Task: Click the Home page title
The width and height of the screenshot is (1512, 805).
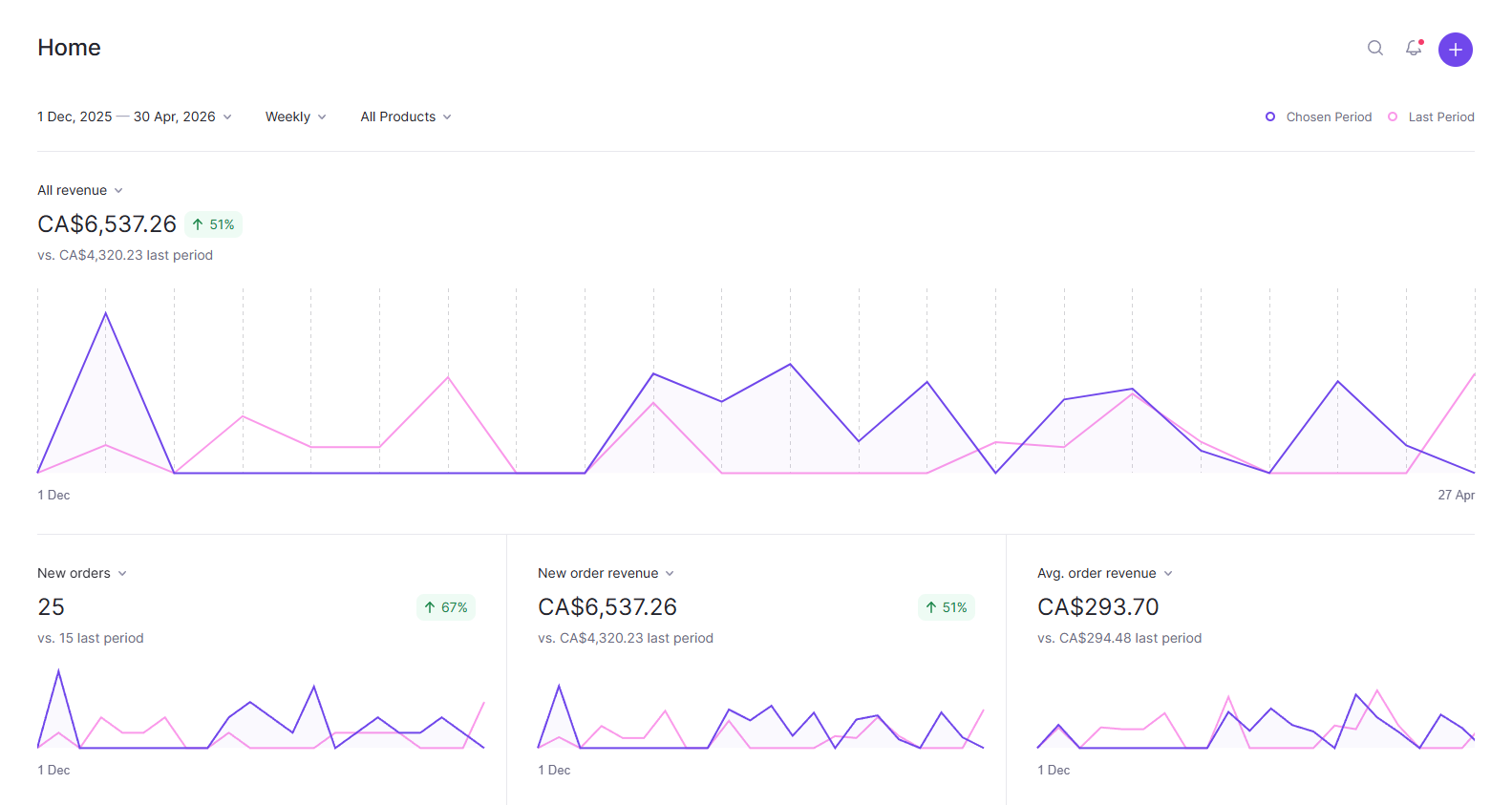Action: 69,48
